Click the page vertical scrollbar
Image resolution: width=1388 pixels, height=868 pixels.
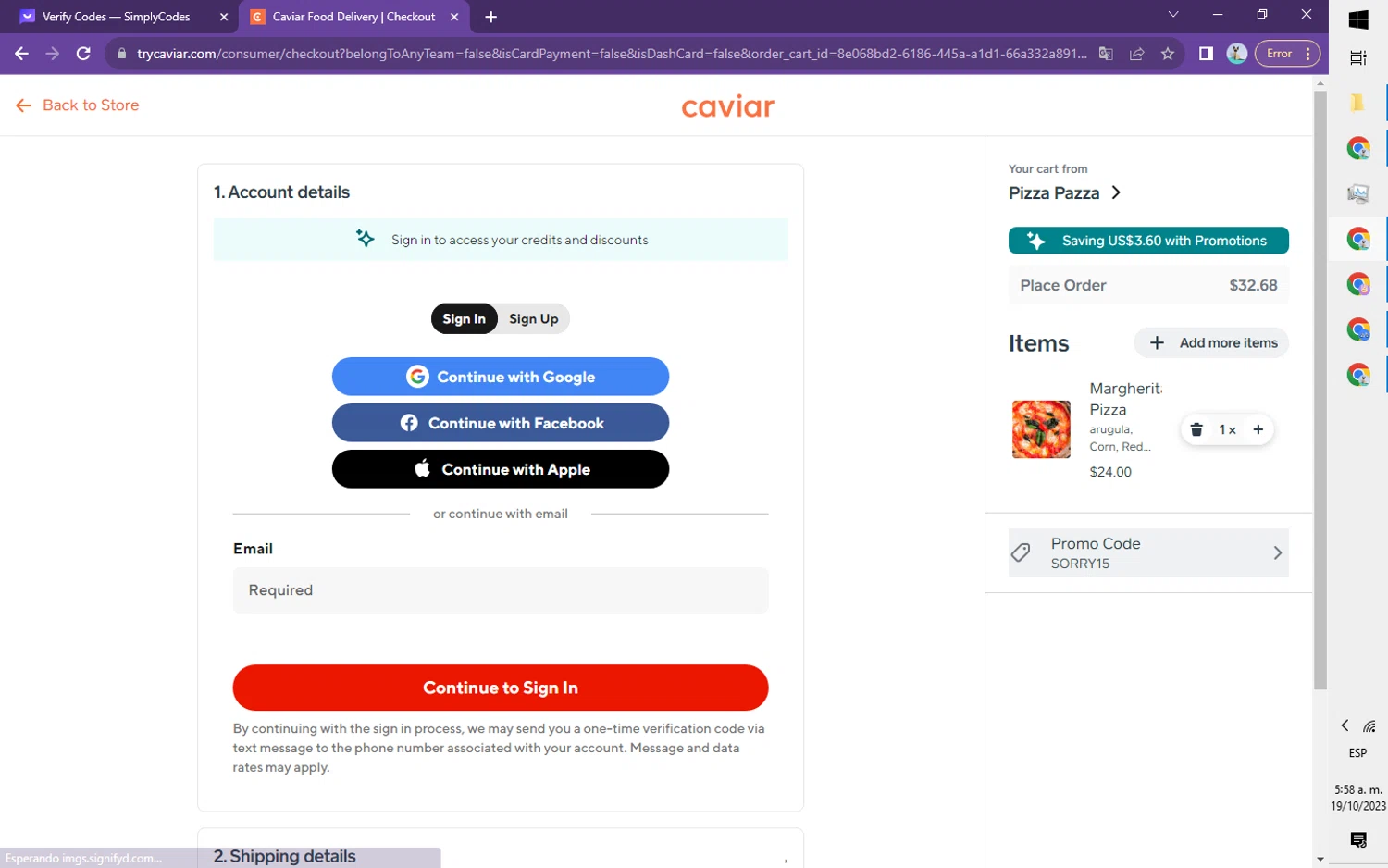(x=1320, y=389)
